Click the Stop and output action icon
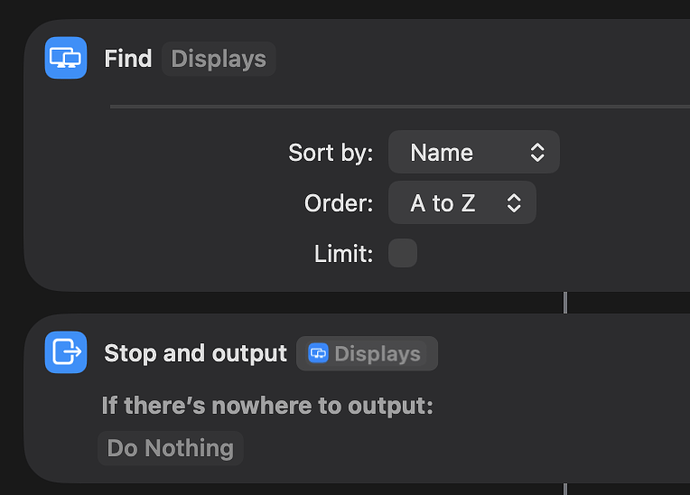This screenshot has height=495, width=690. [x=66, y=353]
